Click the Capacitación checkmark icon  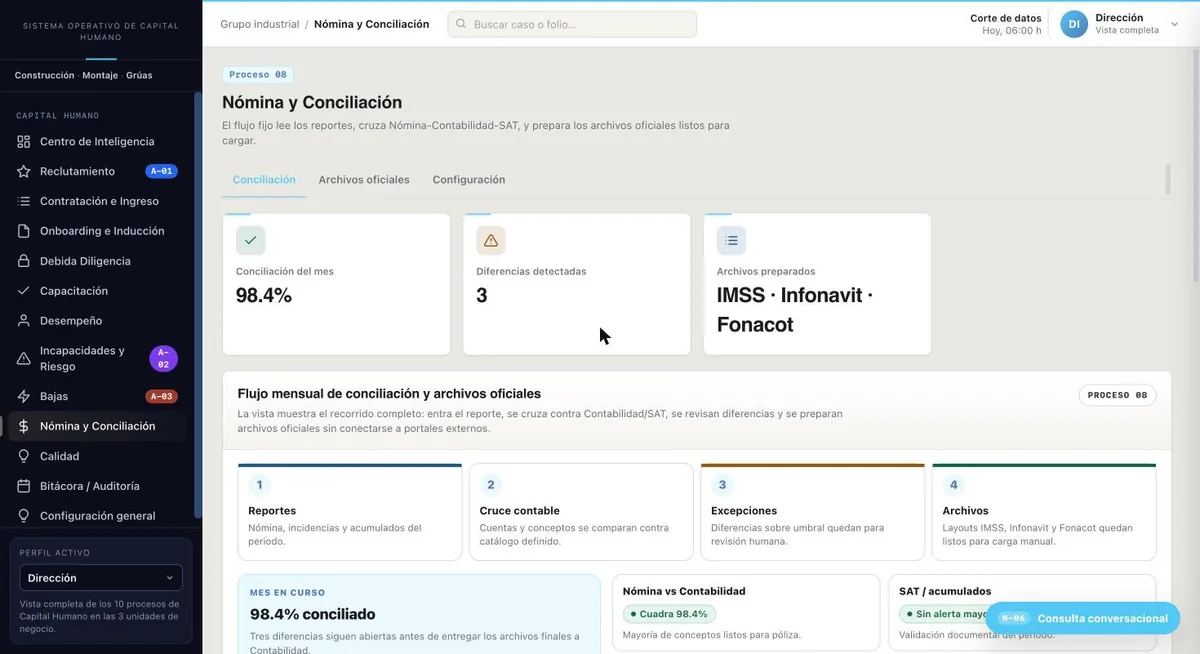click(24, 292)
